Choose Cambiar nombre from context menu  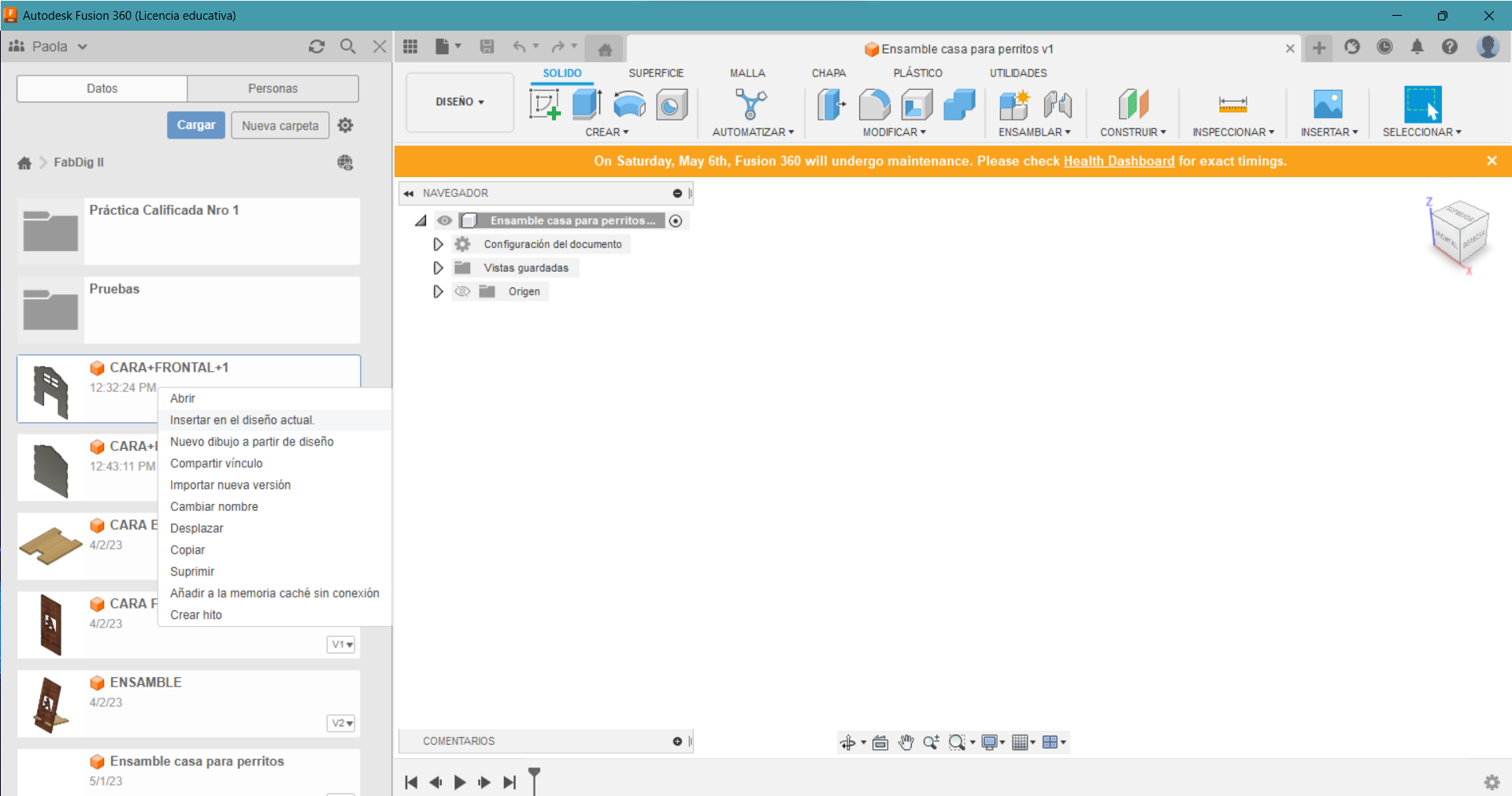coord(275,507)
